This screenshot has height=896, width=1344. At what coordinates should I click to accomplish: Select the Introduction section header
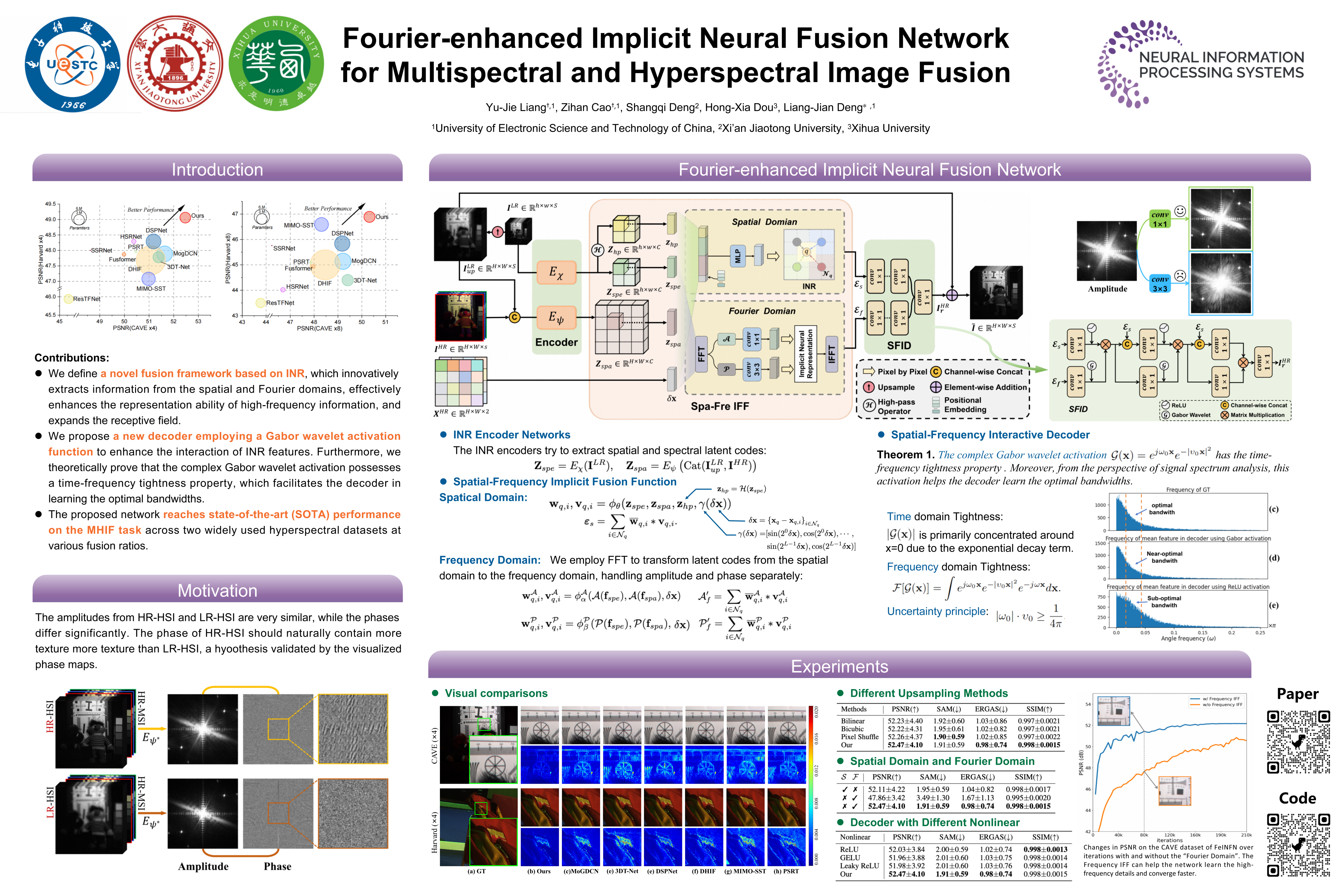(217, 169)
